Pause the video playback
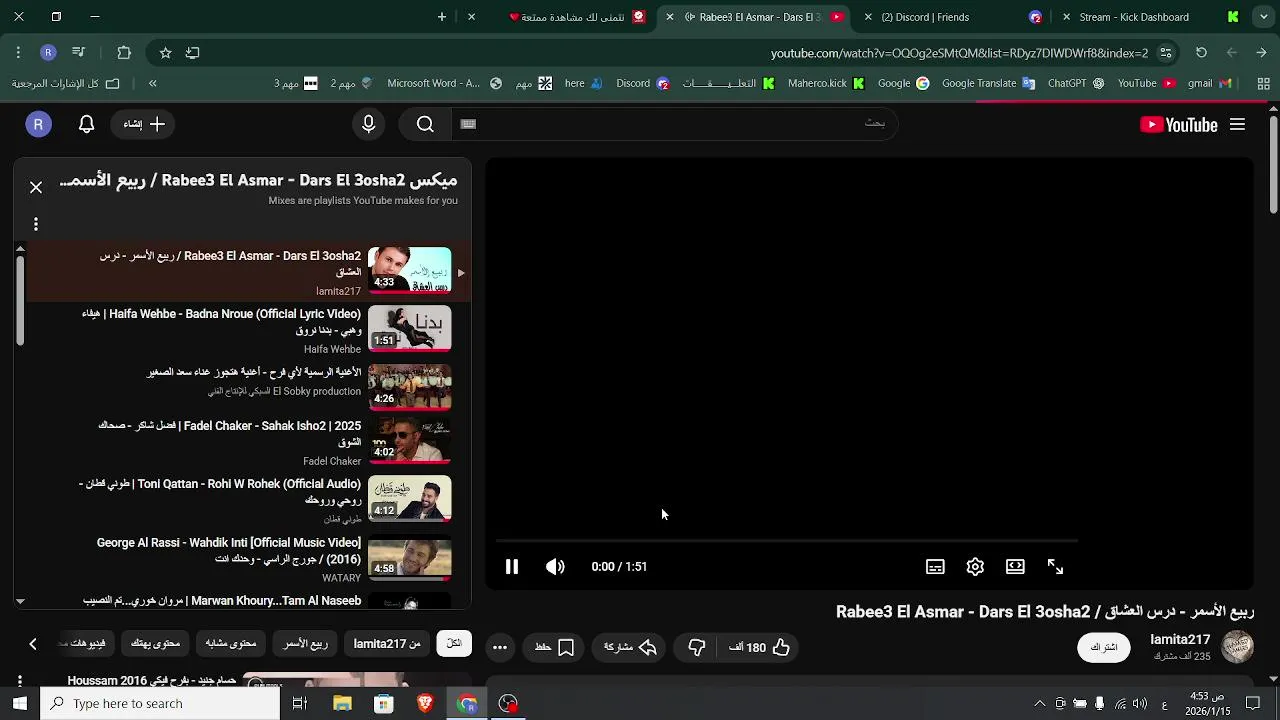 512,567
